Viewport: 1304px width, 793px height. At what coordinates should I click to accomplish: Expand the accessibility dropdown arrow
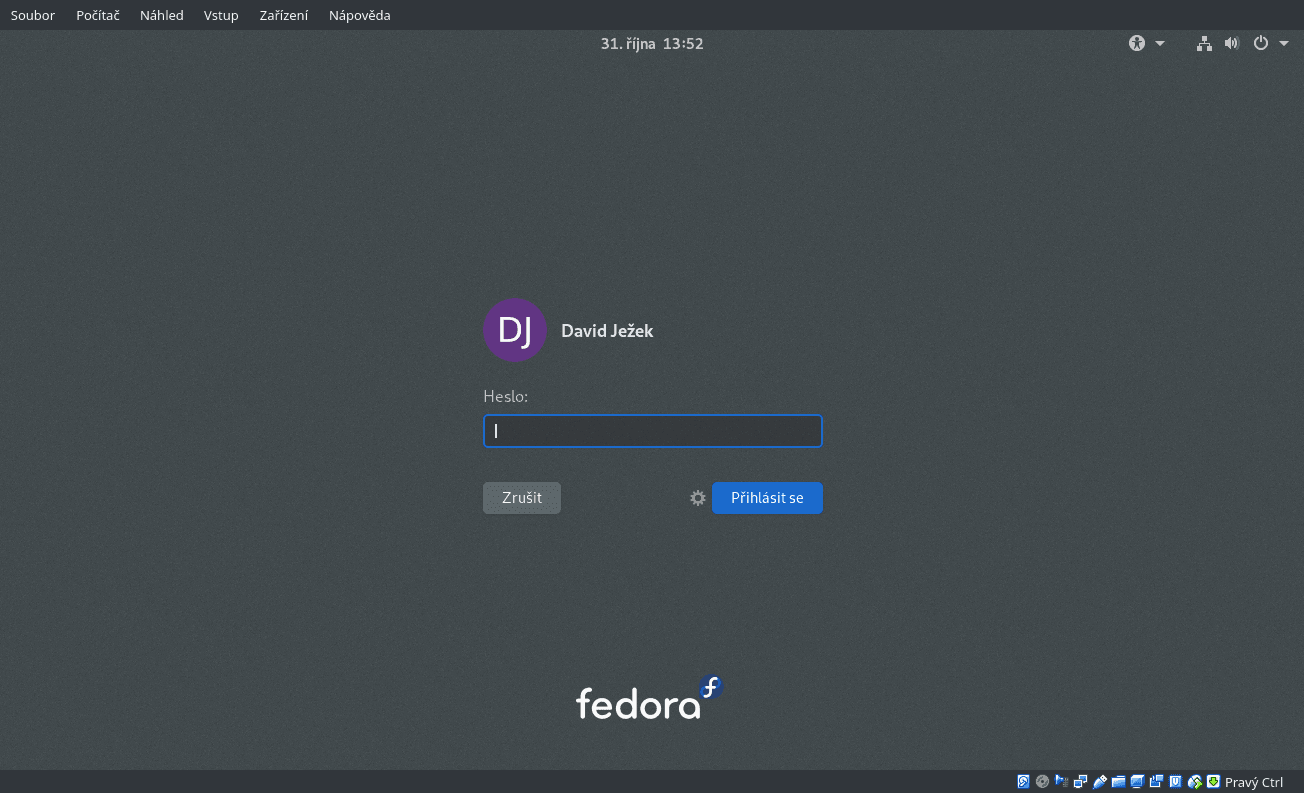[x=1158, y=43]
